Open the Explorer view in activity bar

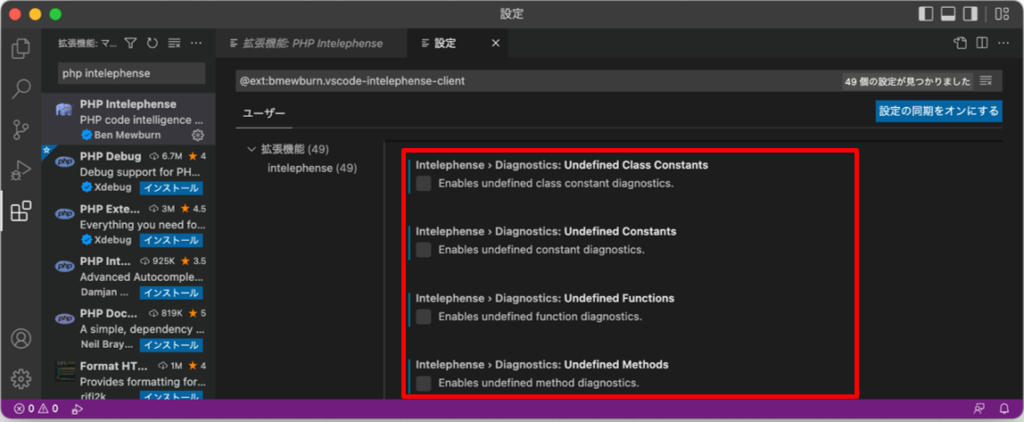click(x=21, y=48)
